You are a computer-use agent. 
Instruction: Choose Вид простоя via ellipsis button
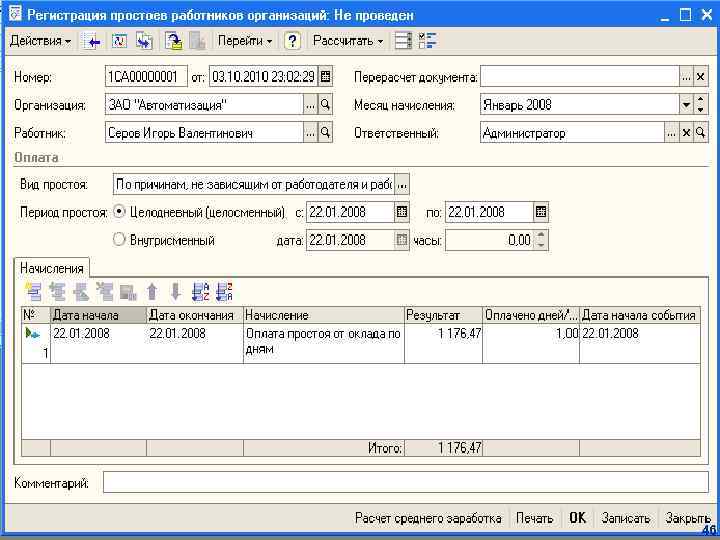click(402, 185)
